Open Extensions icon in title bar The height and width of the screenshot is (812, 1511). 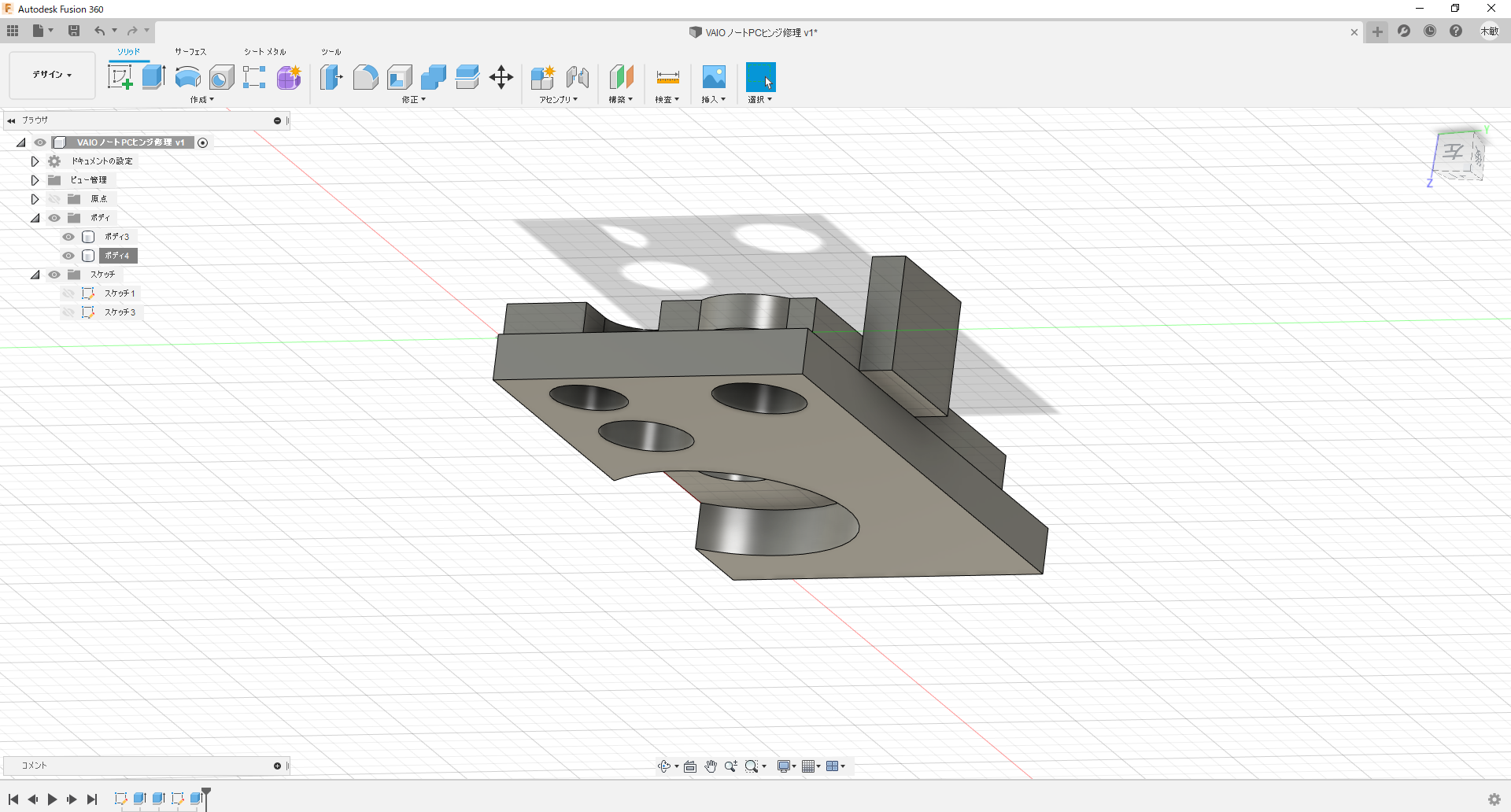click(1404, 31)
